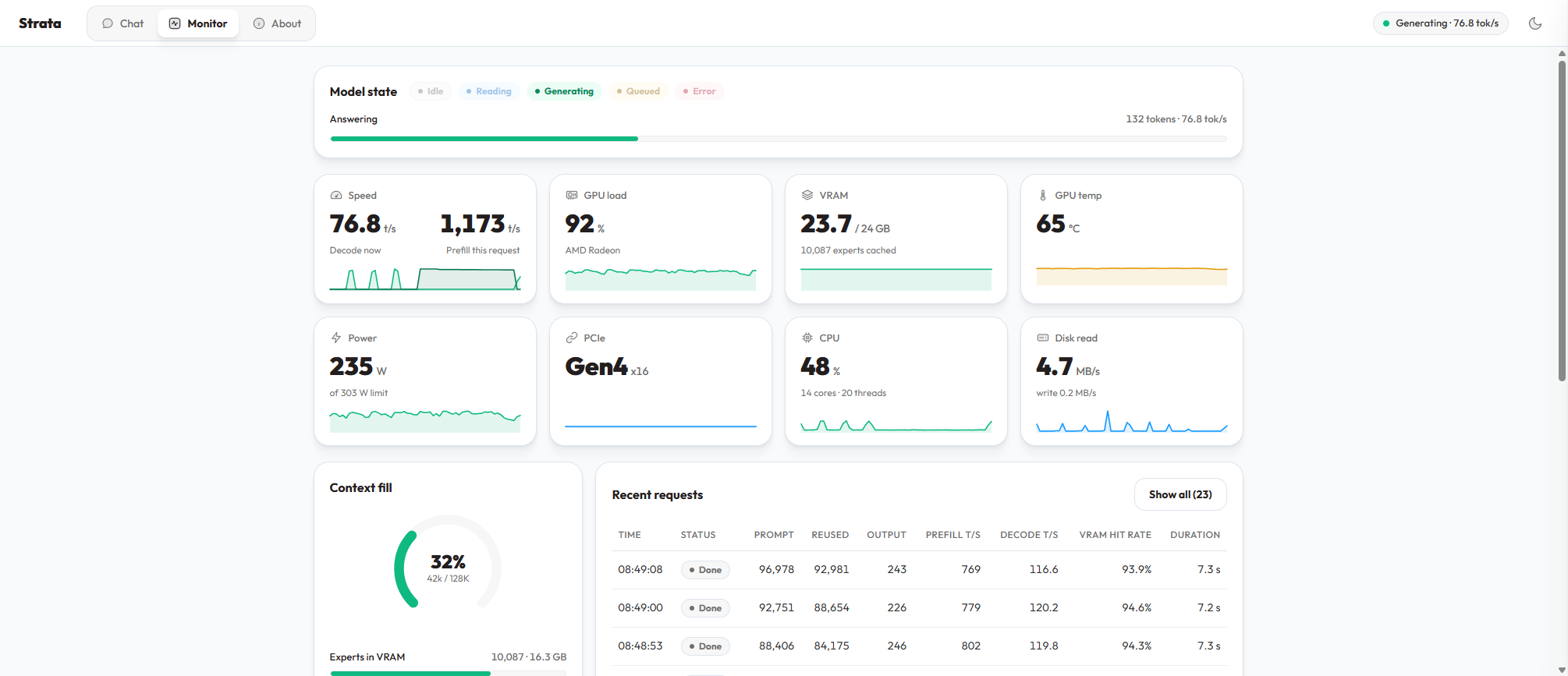Image resolution: width=1568 pixels, height=676 pixels.
Task: Switch to the Monitor tab
Action: coord(198,23)
